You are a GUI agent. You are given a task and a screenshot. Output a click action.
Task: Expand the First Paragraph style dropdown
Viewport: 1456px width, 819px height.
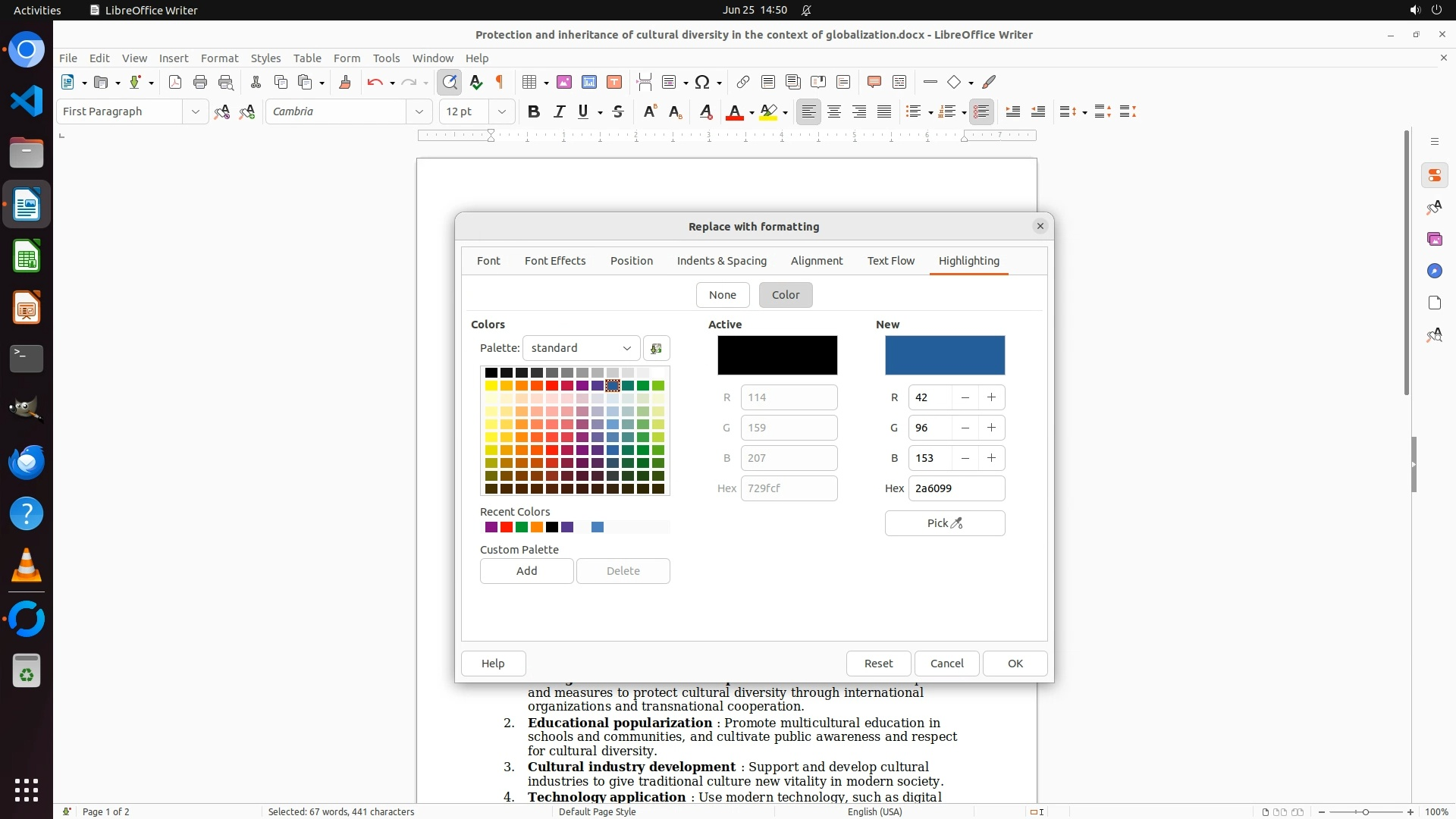point(196,111)
